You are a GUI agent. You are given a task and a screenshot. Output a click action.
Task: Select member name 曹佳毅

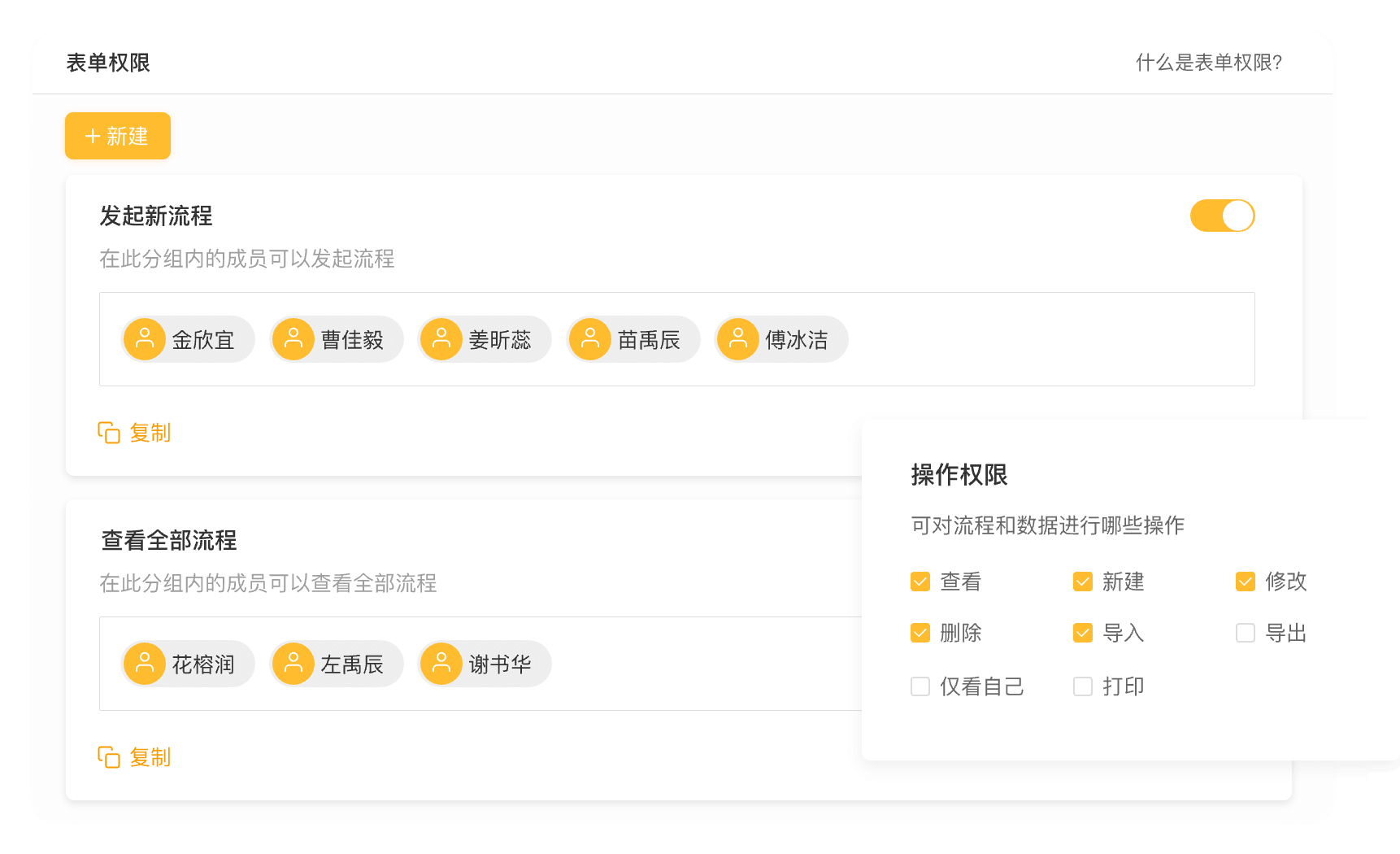tap(352, 340)
